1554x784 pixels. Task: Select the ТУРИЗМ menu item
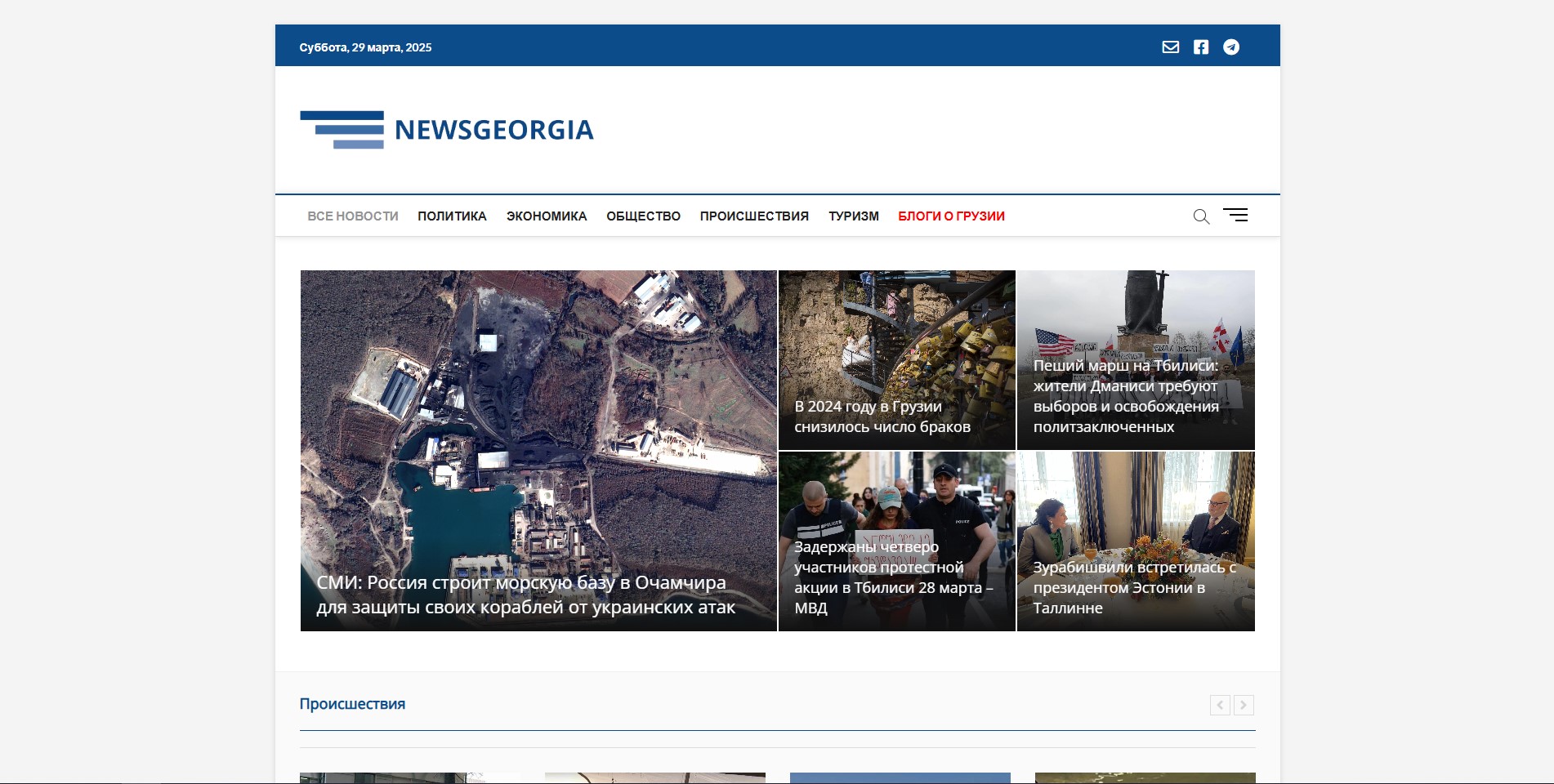tap(853, 216)
